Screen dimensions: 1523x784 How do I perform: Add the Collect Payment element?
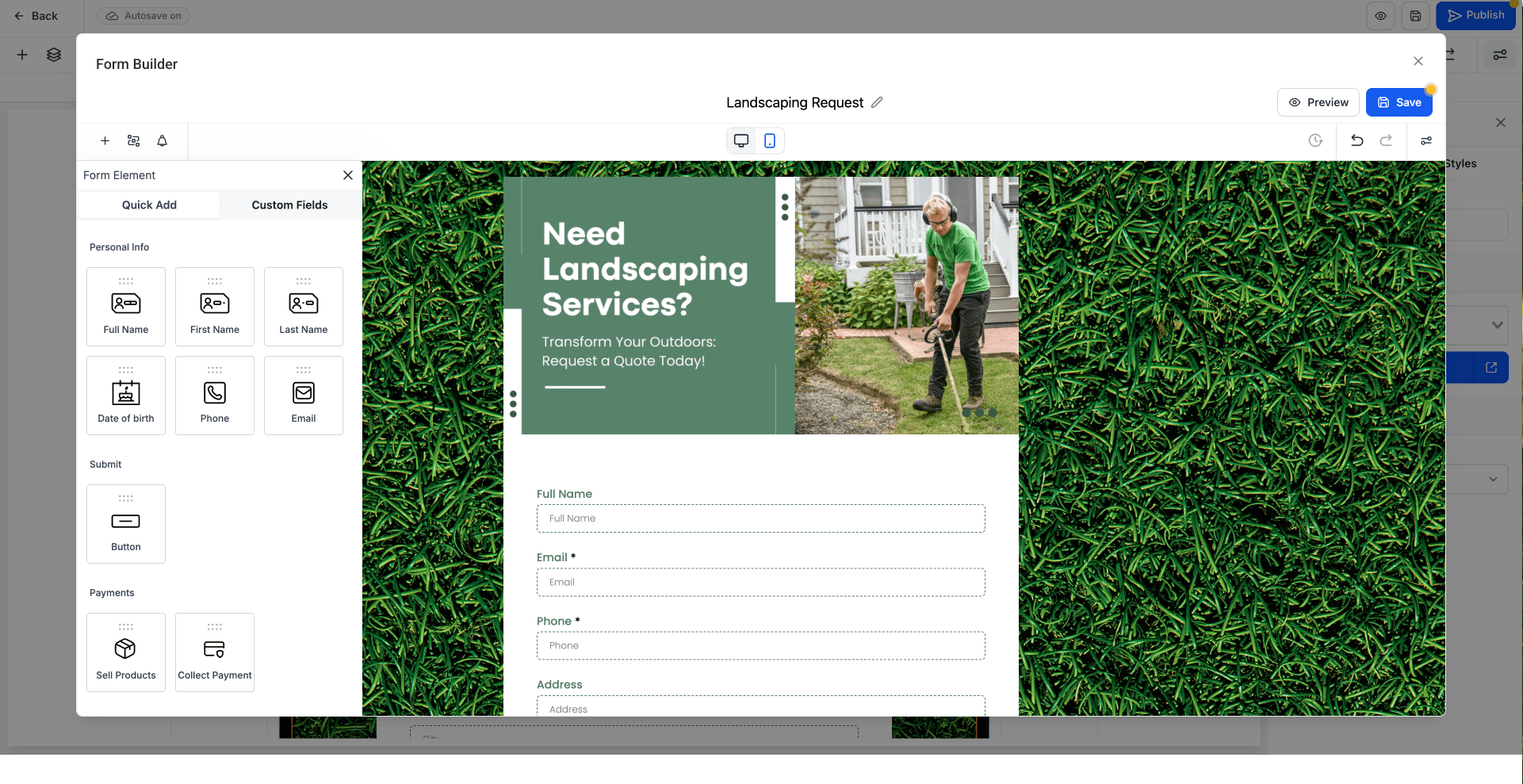[215, 652]
